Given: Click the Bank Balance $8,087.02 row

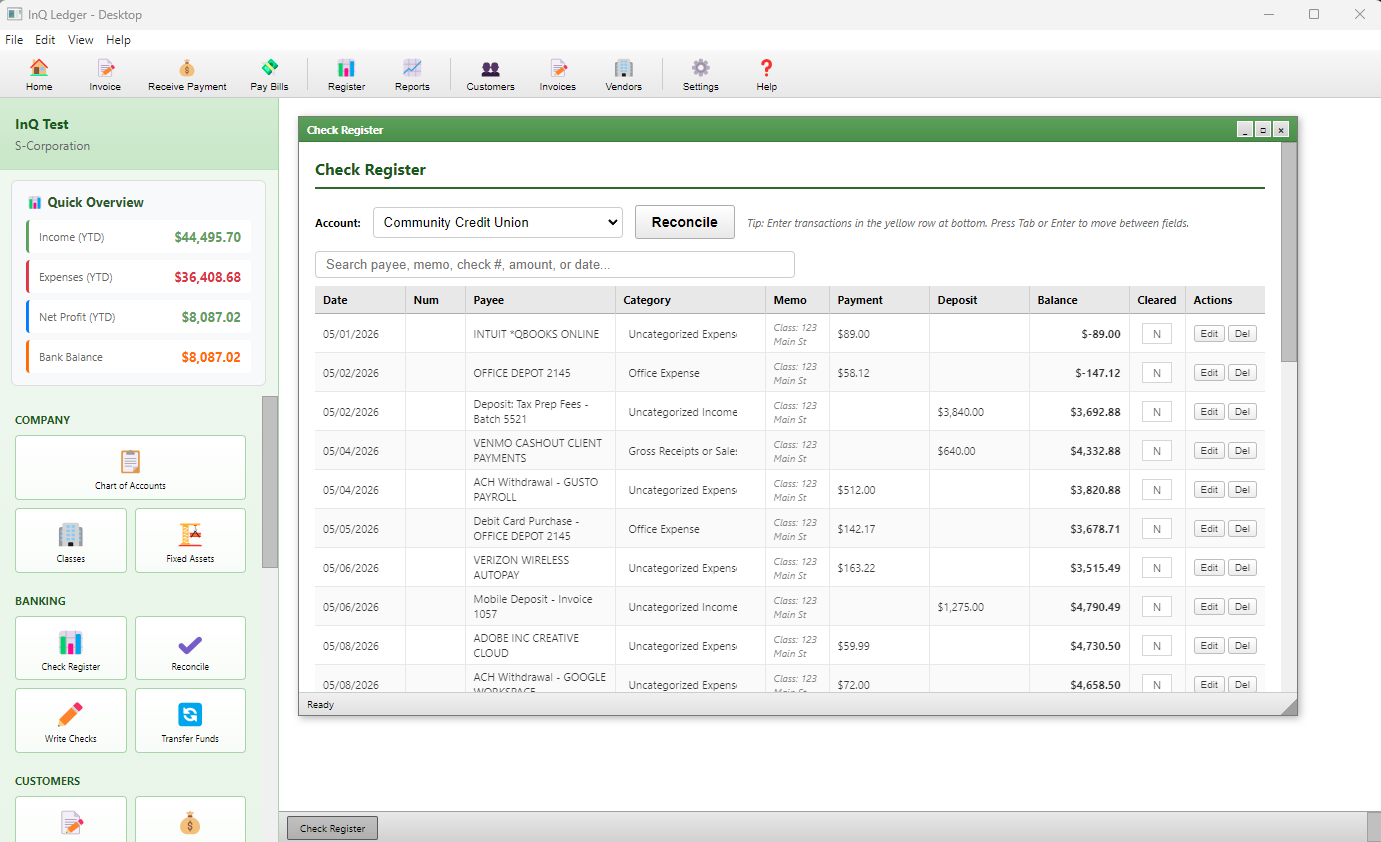Looking at the screenshot, I should click(x=138, y=357).
